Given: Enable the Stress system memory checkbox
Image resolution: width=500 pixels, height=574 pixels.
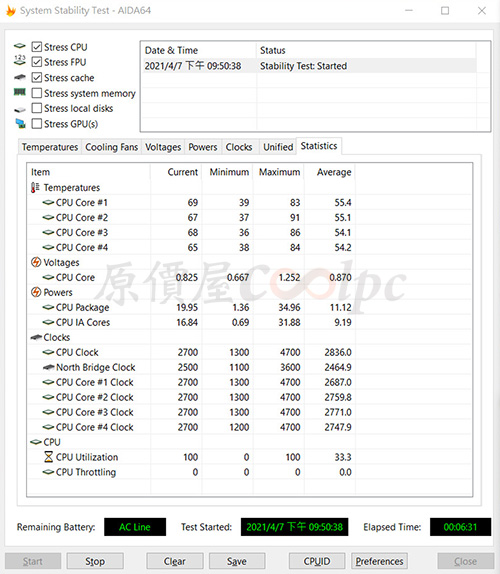Looking at the screenshot, I should (37, 93).
